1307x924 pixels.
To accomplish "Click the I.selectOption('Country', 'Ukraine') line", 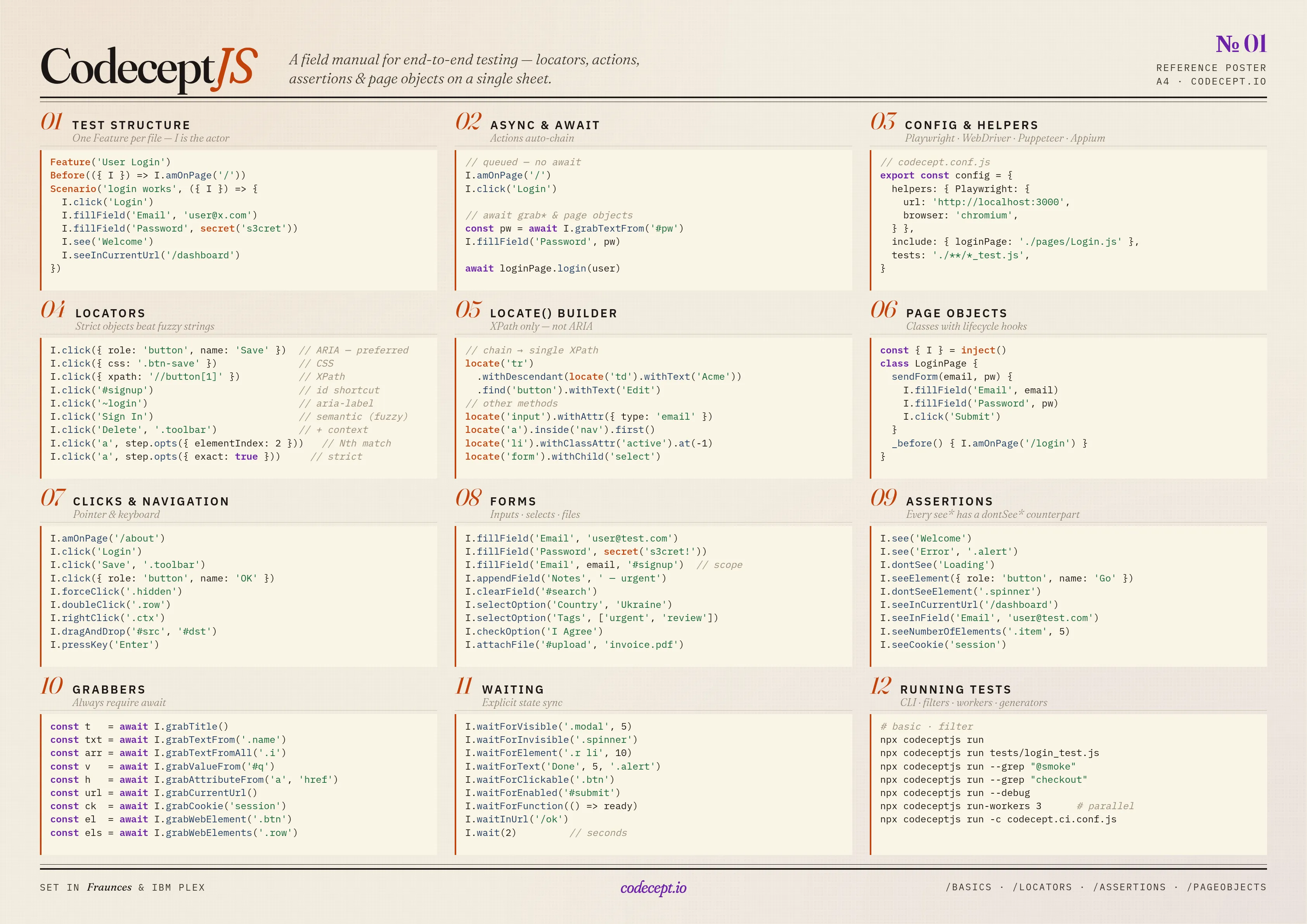I will click(569, 605).
